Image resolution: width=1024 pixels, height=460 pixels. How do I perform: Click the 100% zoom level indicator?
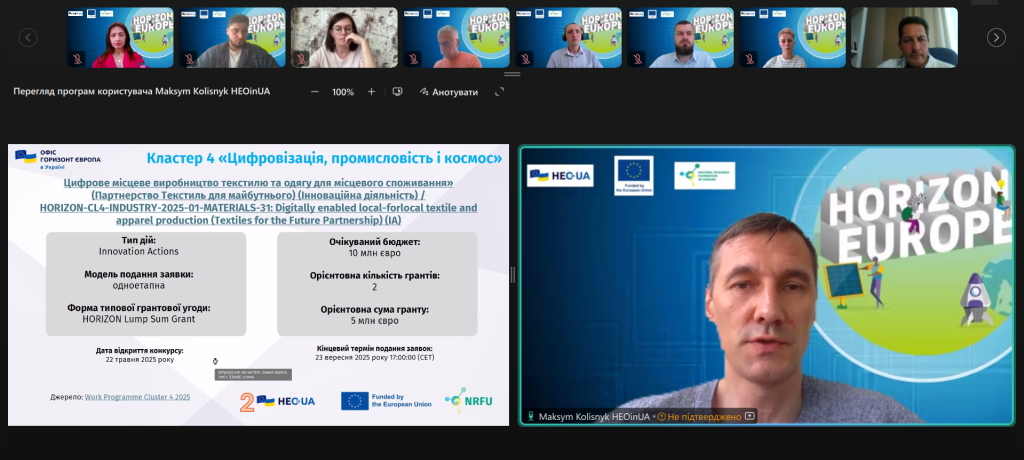tap(343, 91)
